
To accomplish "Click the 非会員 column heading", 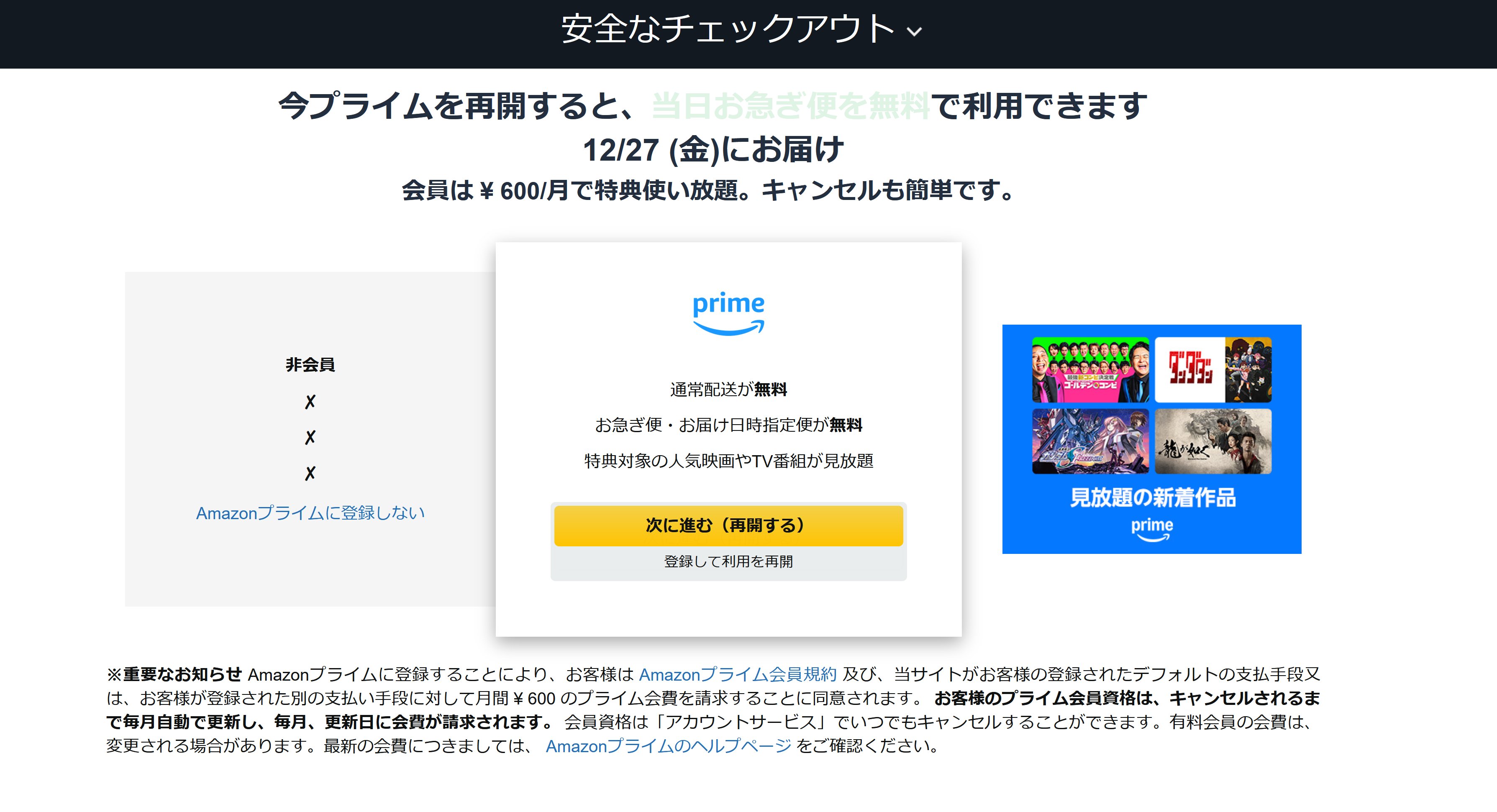I will [x=310, y=364].
